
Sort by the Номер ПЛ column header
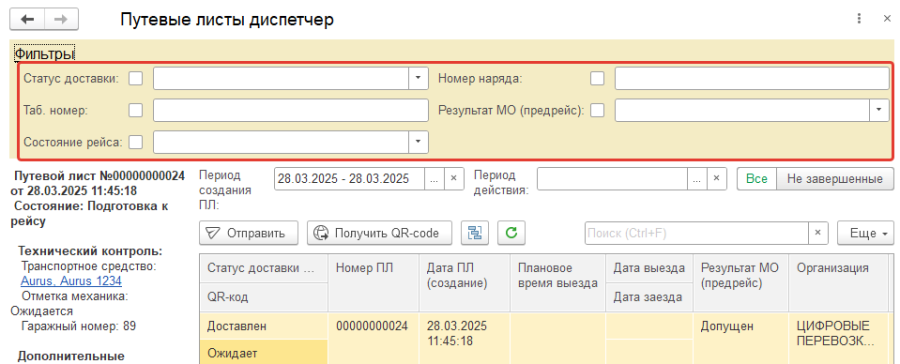pyautogui.click(x=373, y=283)
